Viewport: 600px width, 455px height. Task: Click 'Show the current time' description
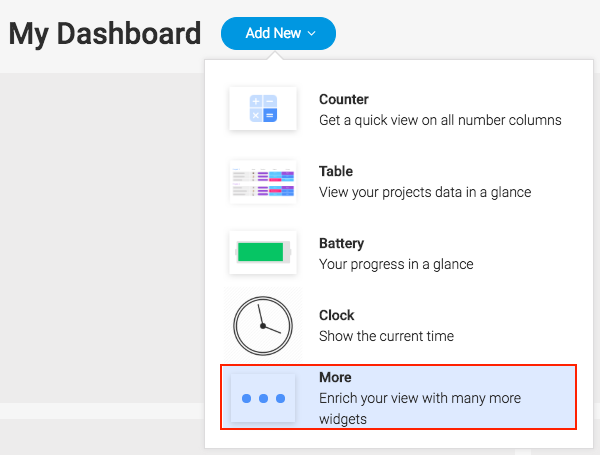point(386,336)
